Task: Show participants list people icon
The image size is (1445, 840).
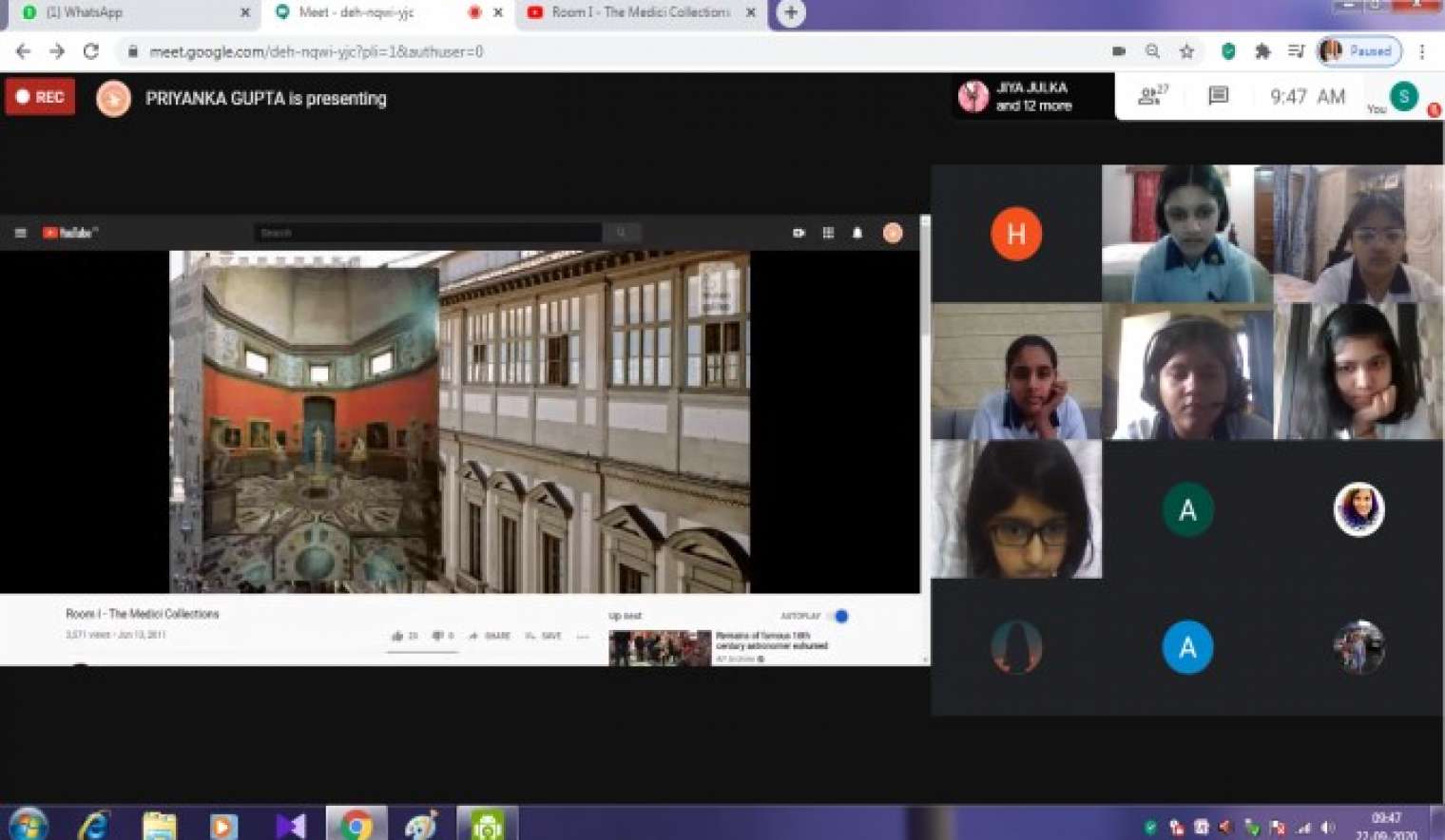Action: pos(1152,95)
